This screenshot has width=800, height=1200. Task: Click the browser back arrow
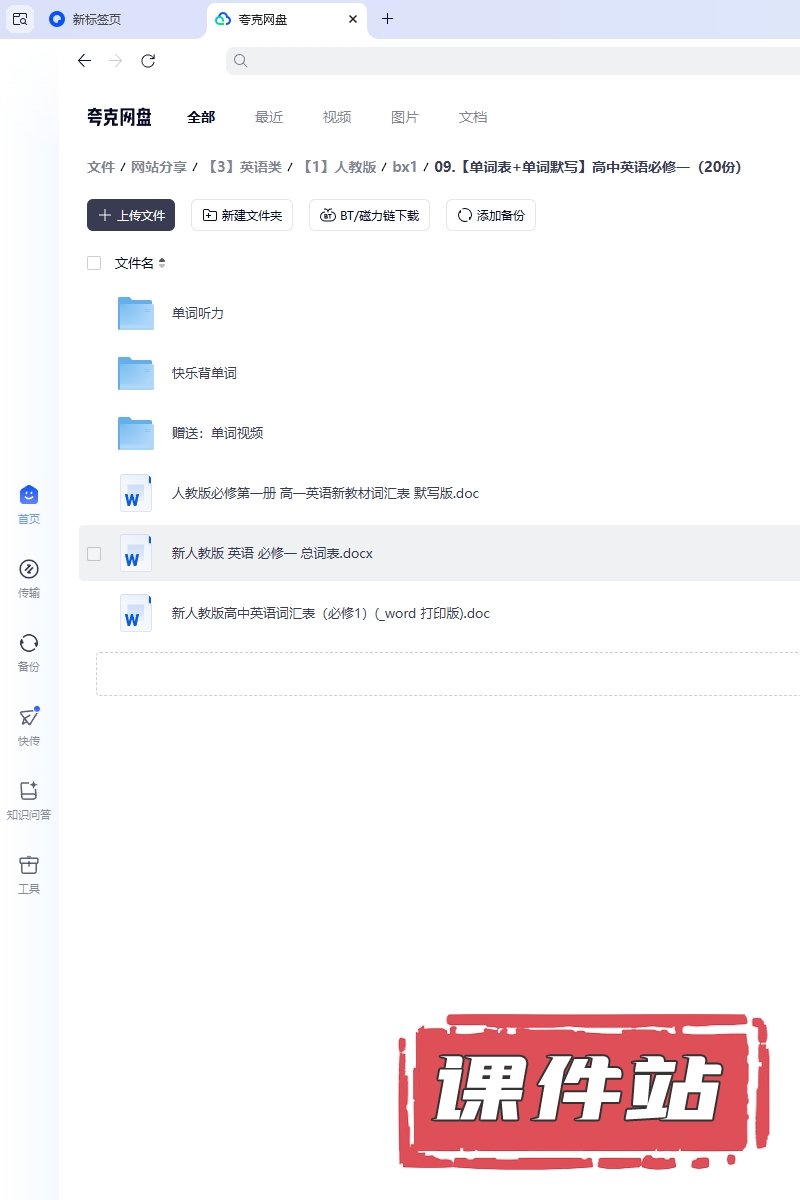84,61
